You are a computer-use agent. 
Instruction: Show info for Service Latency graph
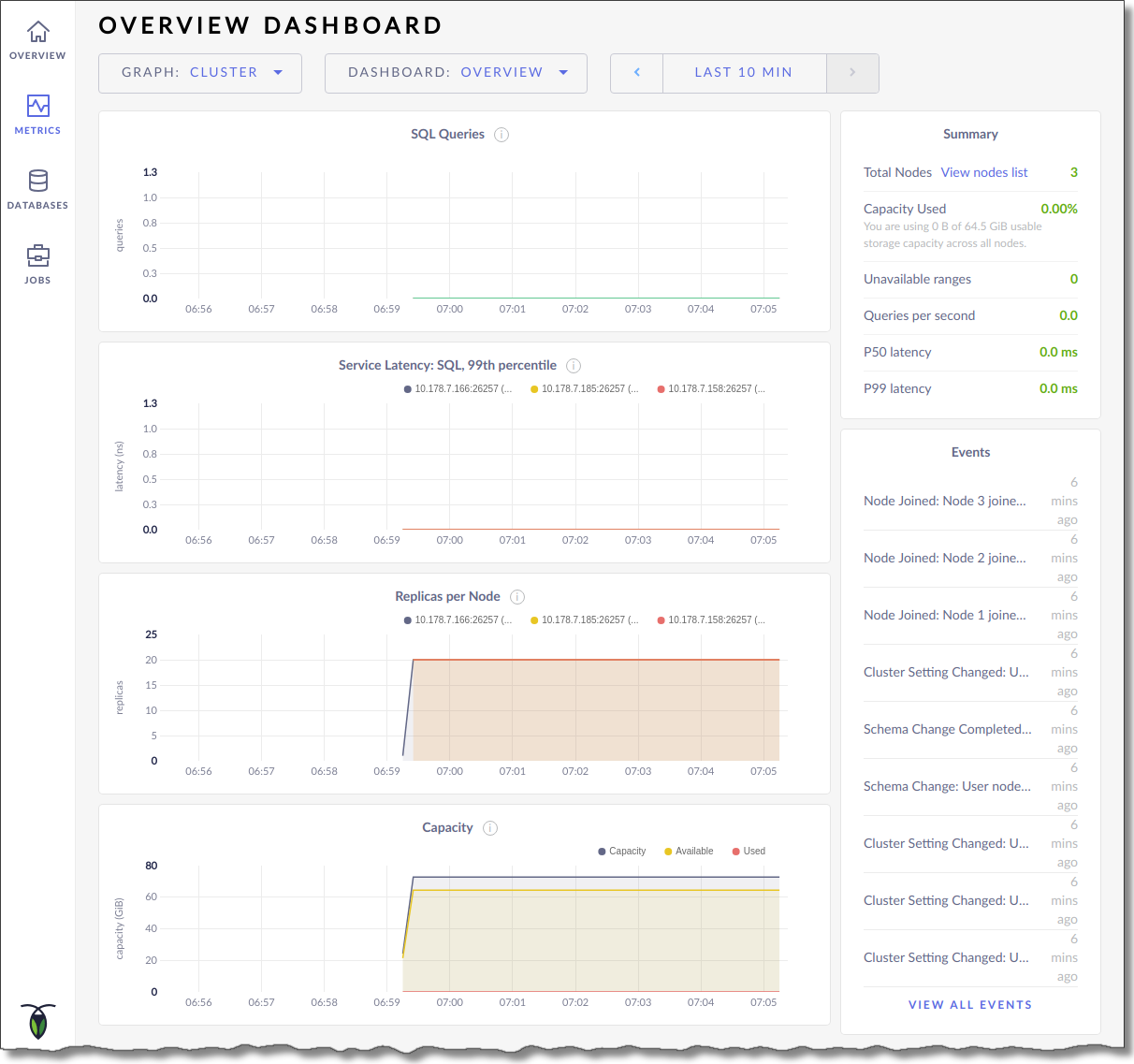tap(574, 366)
